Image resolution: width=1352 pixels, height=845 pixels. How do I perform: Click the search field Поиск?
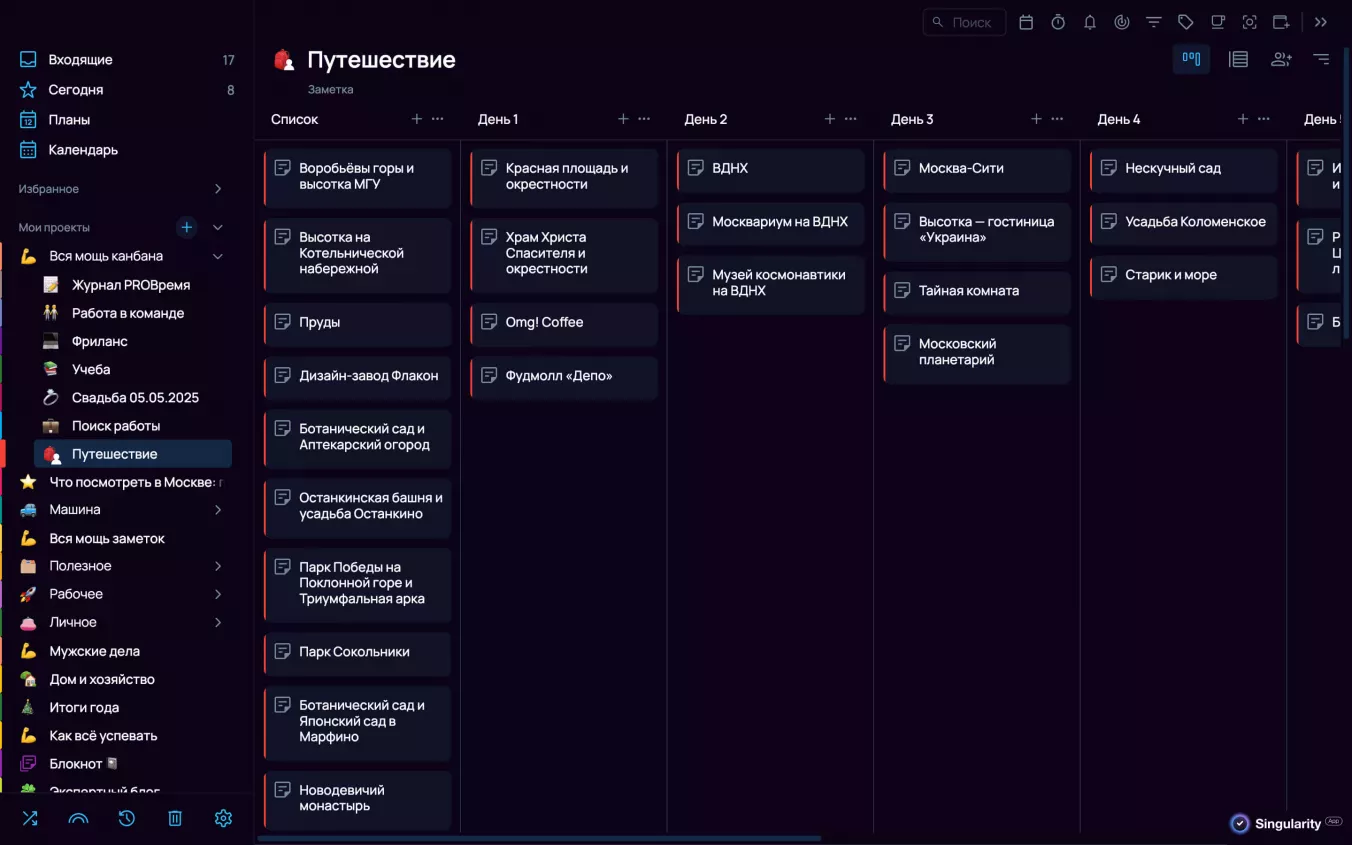click(964, 22)
